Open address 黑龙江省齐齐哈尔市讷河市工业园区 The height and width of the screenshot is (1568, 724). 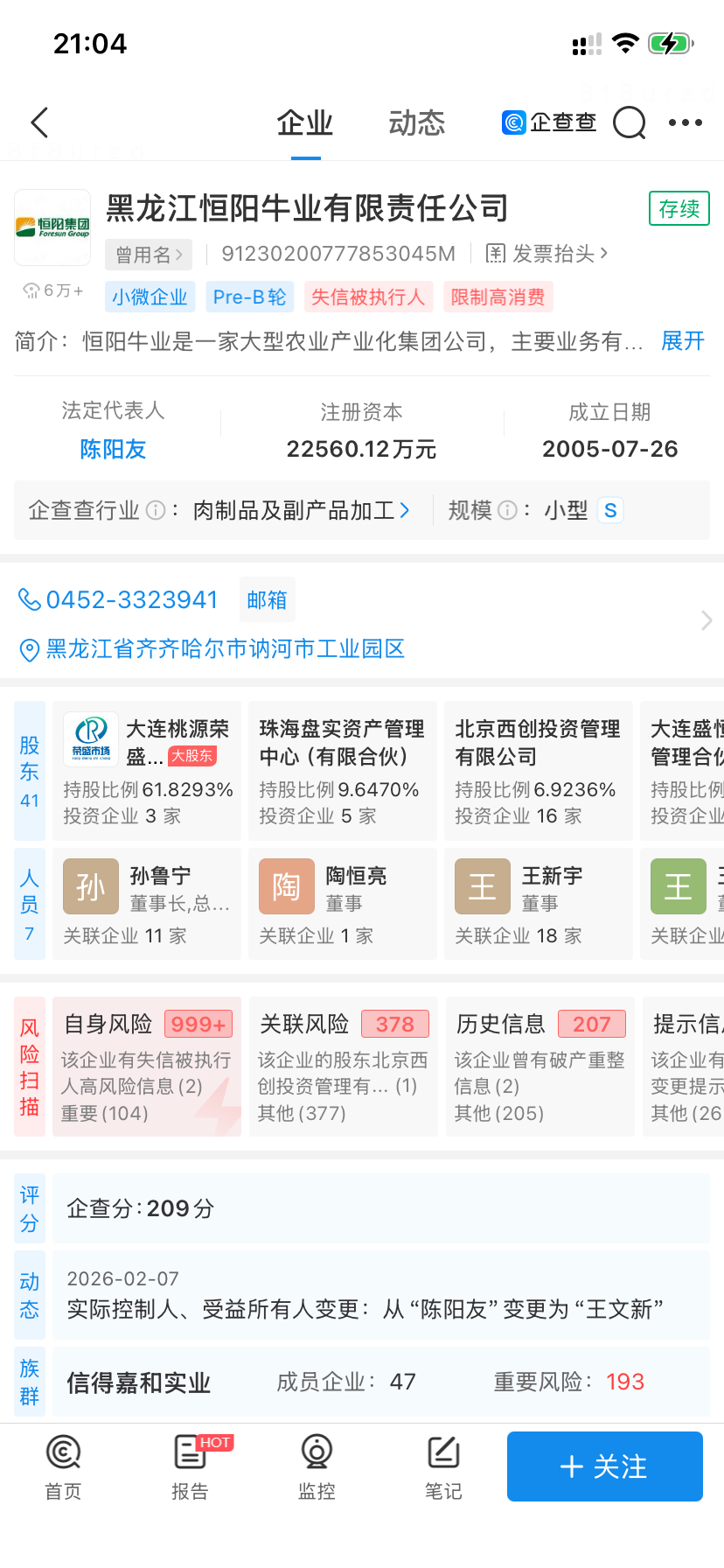(225, 649)
